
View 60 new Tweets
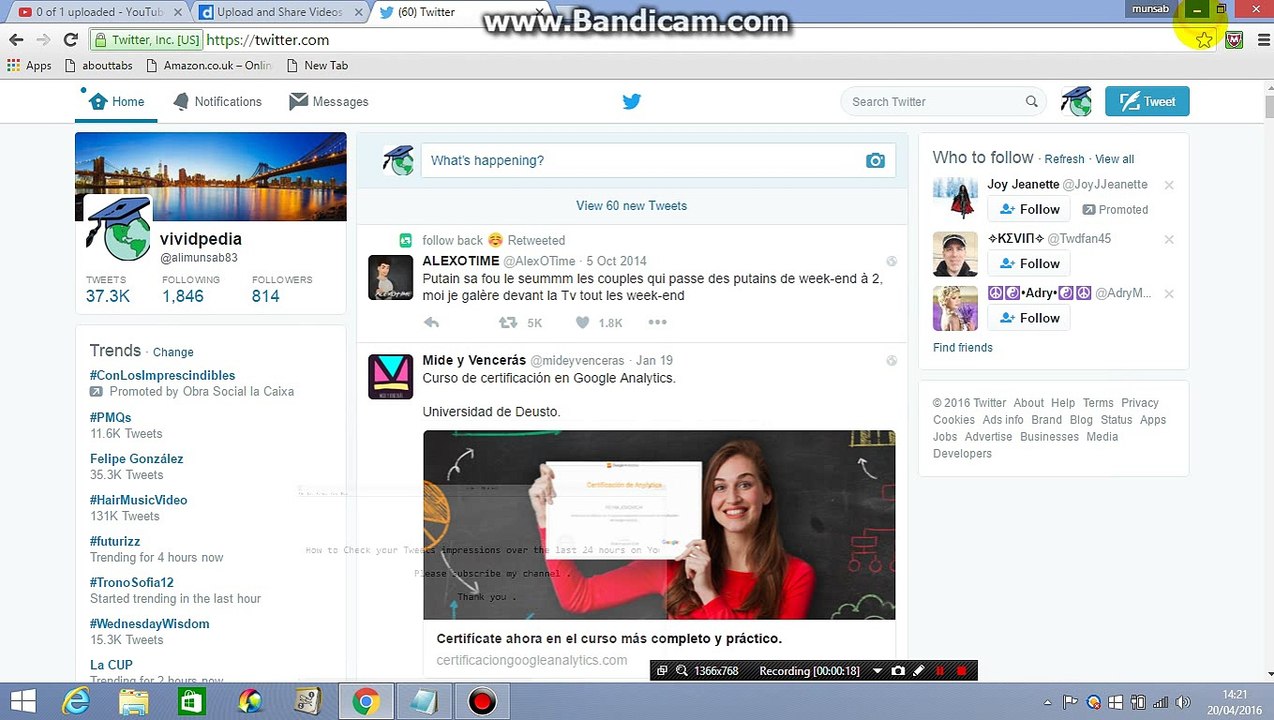pos(631,206)
